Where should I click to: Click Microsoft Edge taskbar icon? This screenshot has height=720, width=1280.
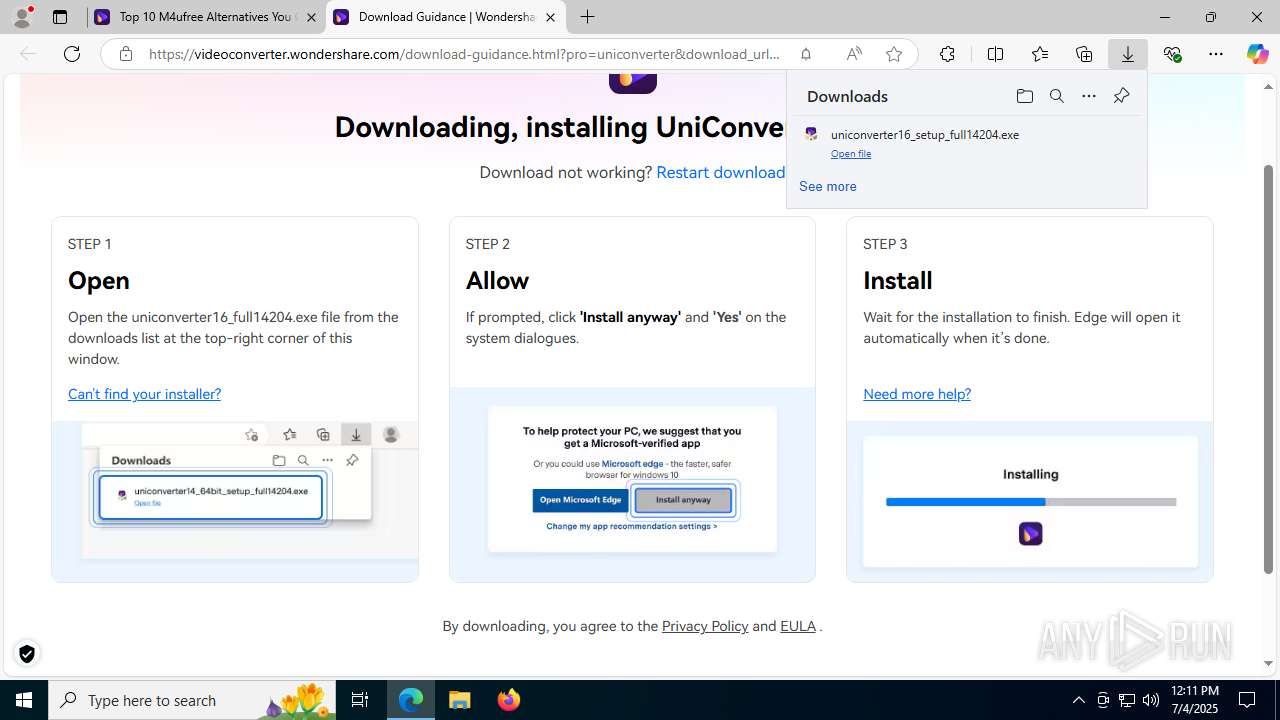point(411,700)
